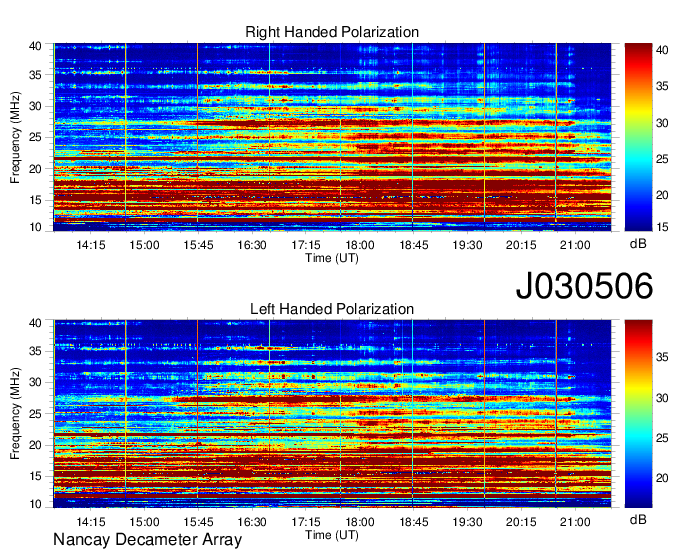Click 14:15 time tick of Left Handed plot

tap(91, 521)
